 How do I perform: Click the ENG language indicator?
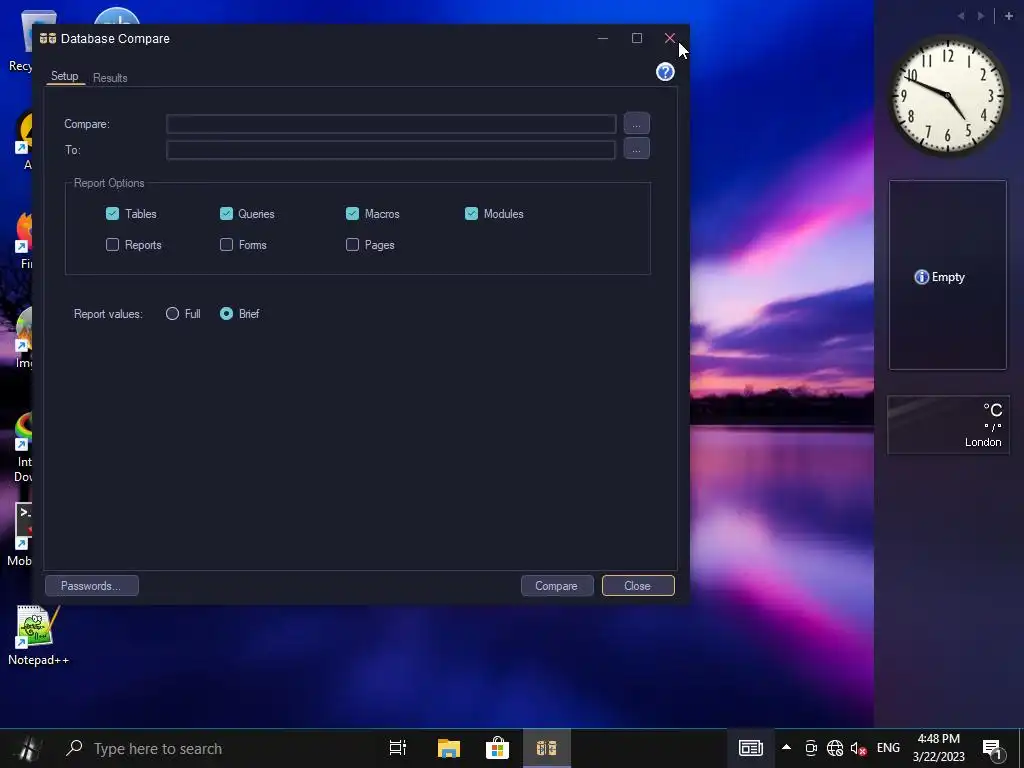click(888, 748)
